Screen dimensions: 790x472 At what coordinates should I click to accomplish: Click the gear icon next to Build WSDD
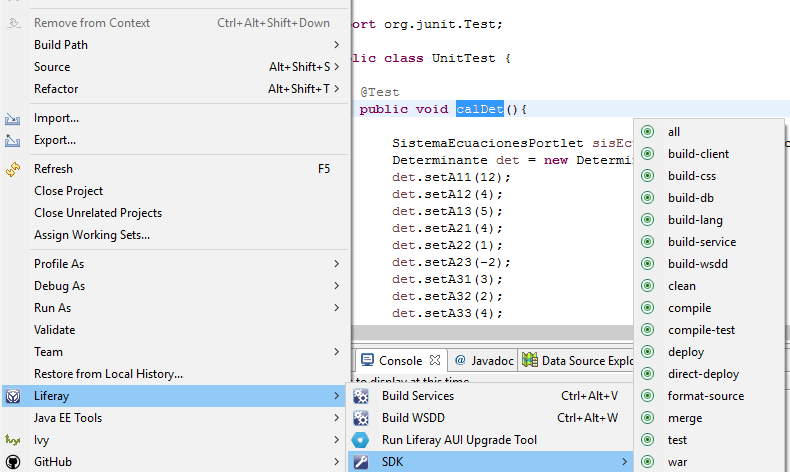point(361,418)
